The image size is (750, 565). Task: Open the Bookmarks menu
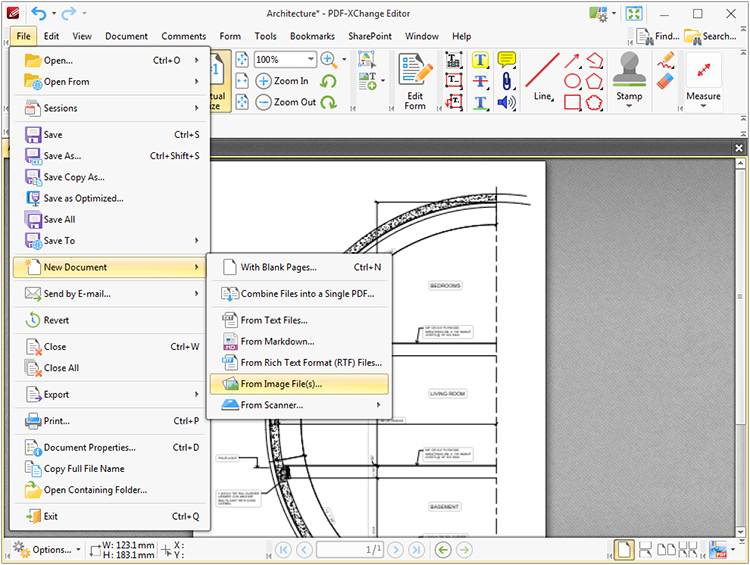[x=312, y=36]
